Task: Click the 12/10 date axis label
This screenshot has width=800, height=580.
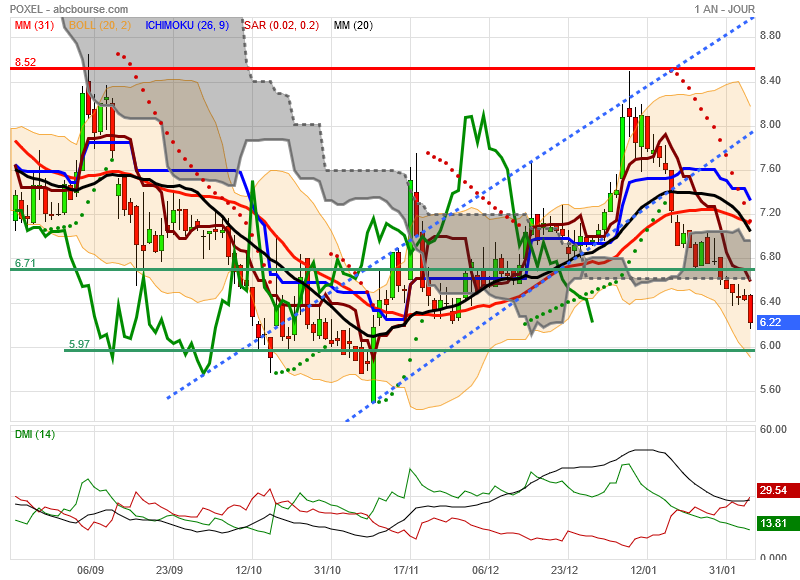Action: tap(248, 570)
